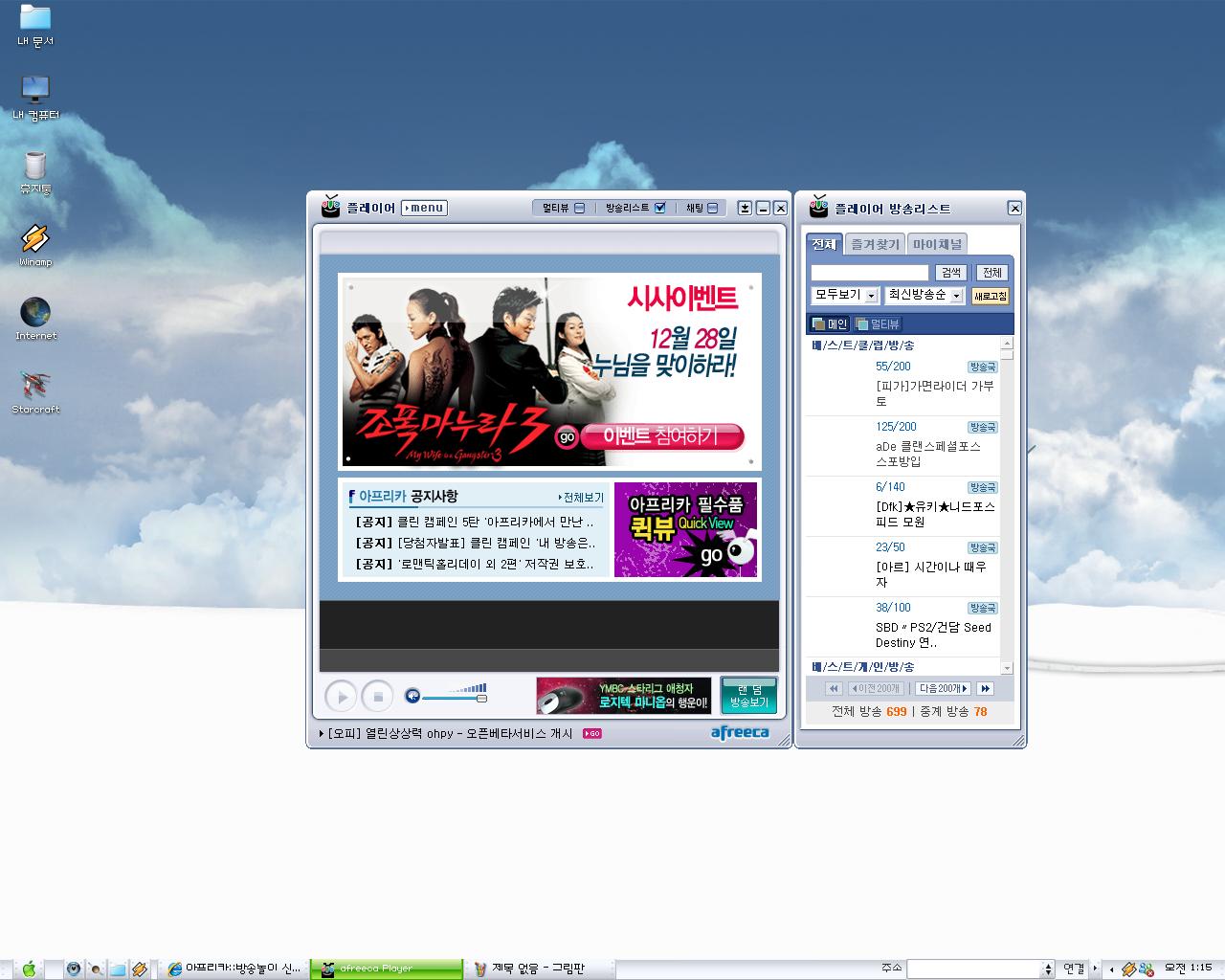Image resolution: width=1225 pixels, height=980 pixels.
Task: Open notice [당첨자발표] 클린 캠페인
Action: coord(475,544)
